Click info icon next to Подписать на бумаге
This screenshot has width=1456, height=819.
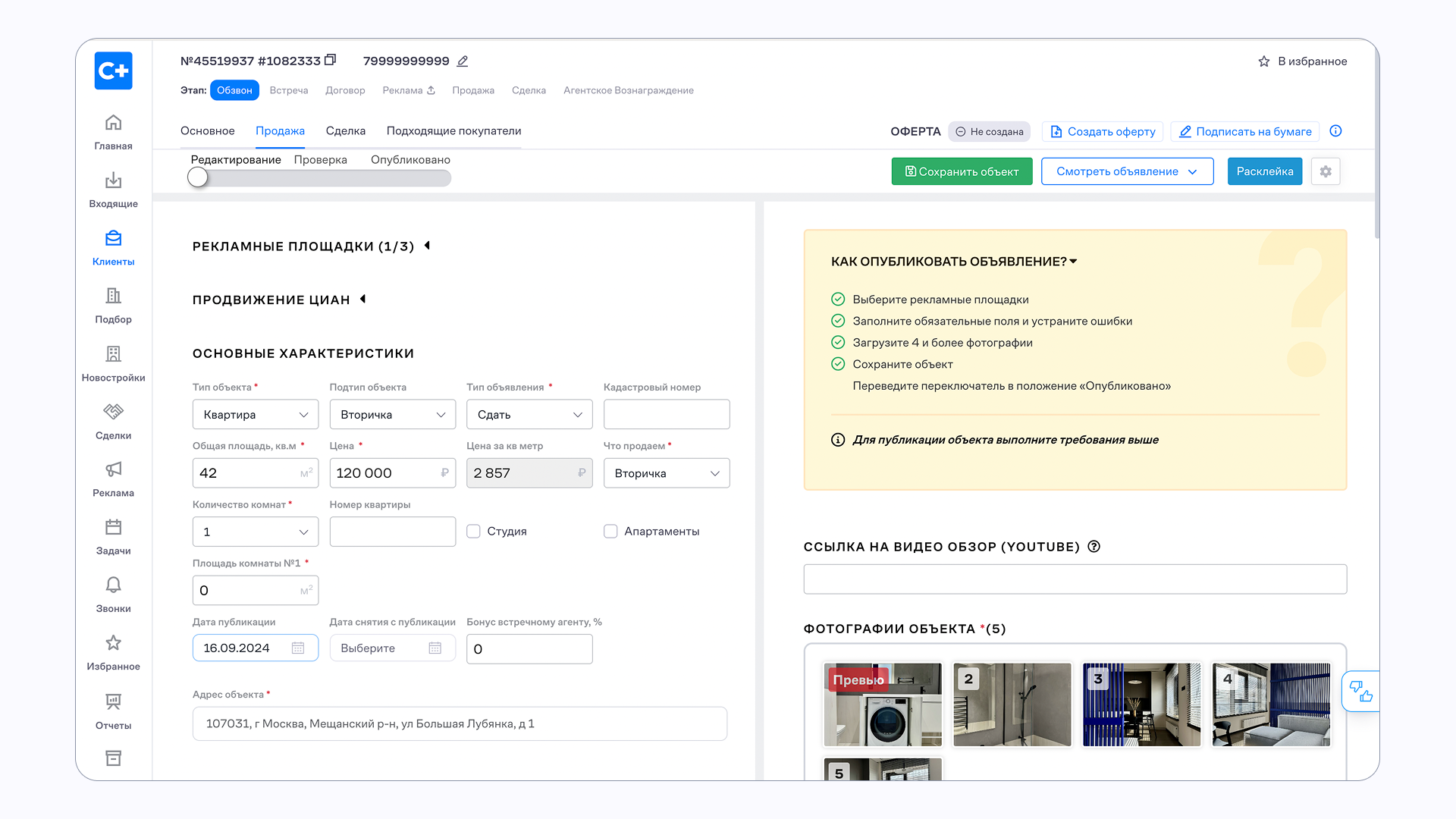click(1335, 131)
